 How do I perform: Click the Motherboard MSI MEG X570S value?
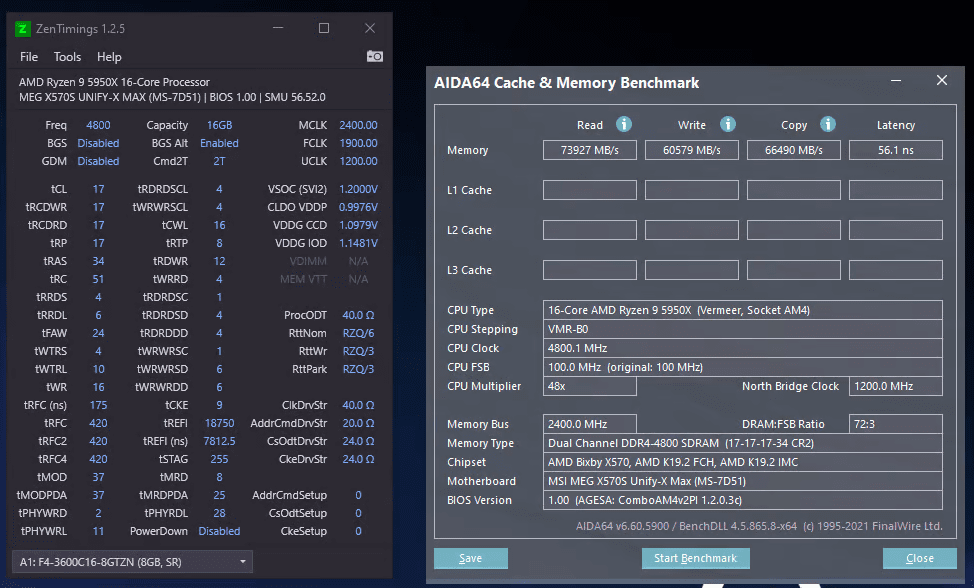(742, 481)
